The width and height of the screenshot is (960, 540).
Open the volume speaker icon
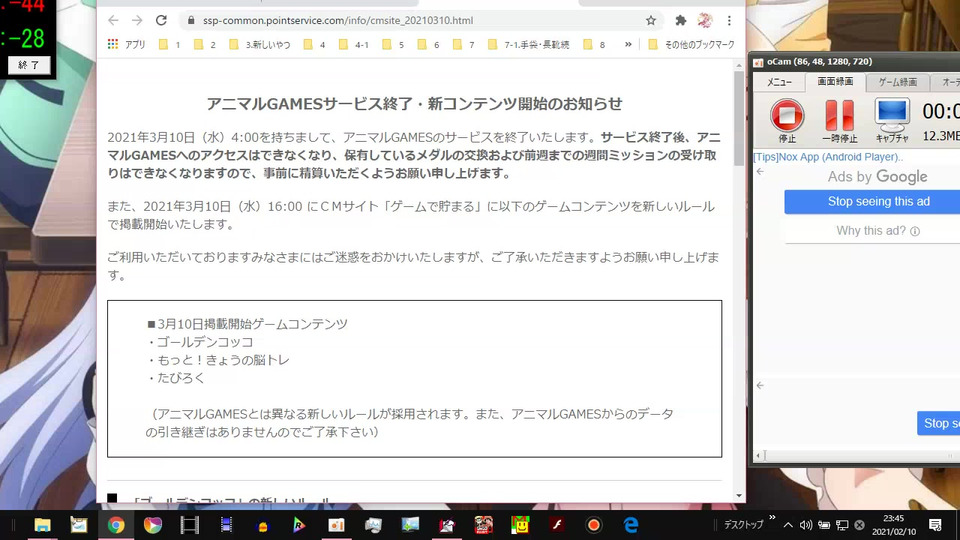coord(806,525)
